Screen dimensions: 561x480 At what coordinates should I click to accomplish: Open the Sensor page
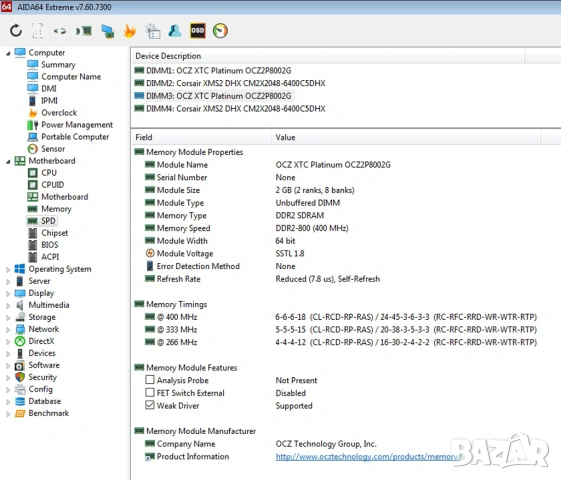(53, 149)
